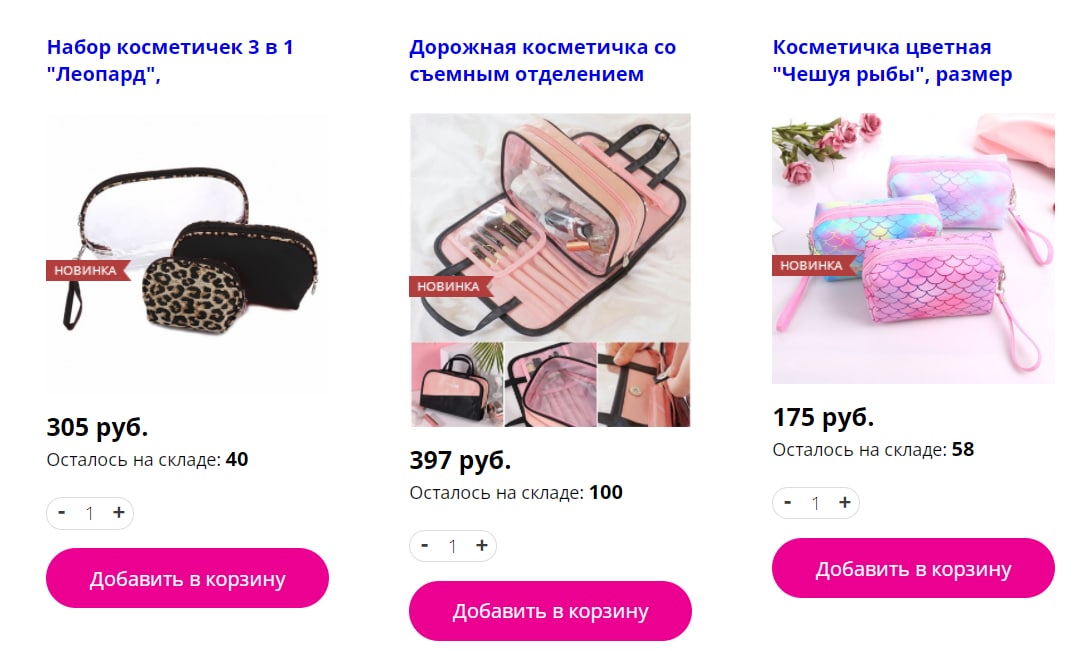Increase quantity for leopard cosmetic bag set
1090x651 pixels.
[119, 513]
